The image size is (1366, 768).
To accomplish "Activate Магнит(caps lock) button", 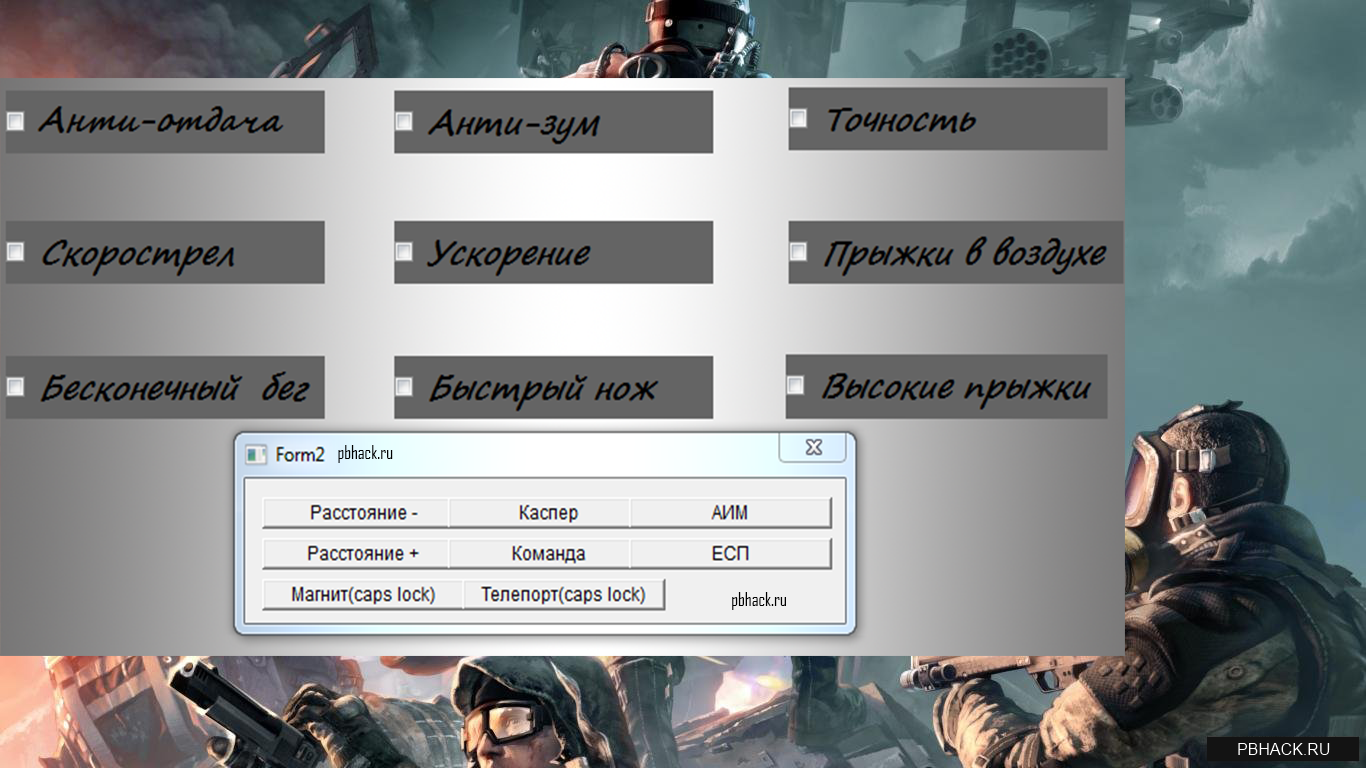I will click(x=363, y=594).
